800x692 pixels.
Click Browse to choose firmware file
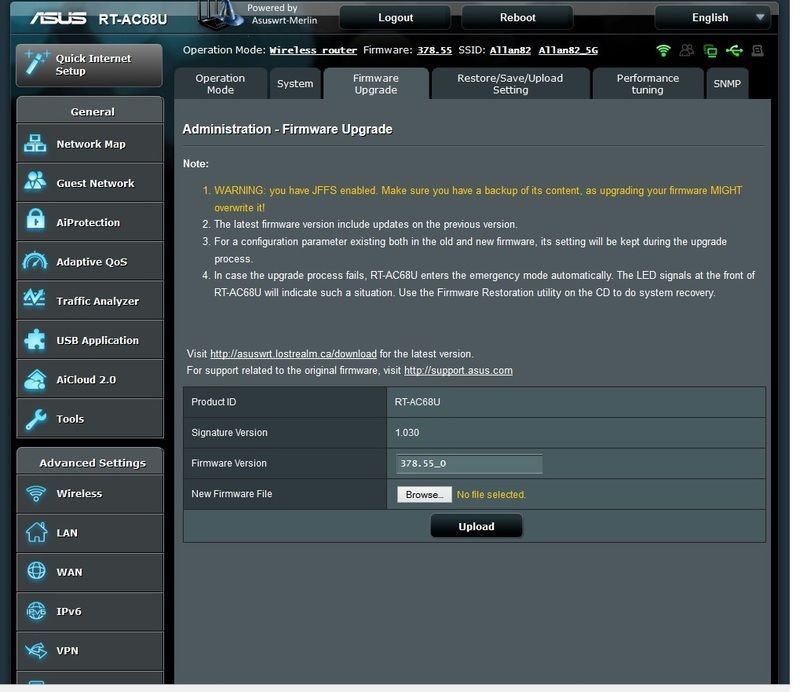click(424, 494)
